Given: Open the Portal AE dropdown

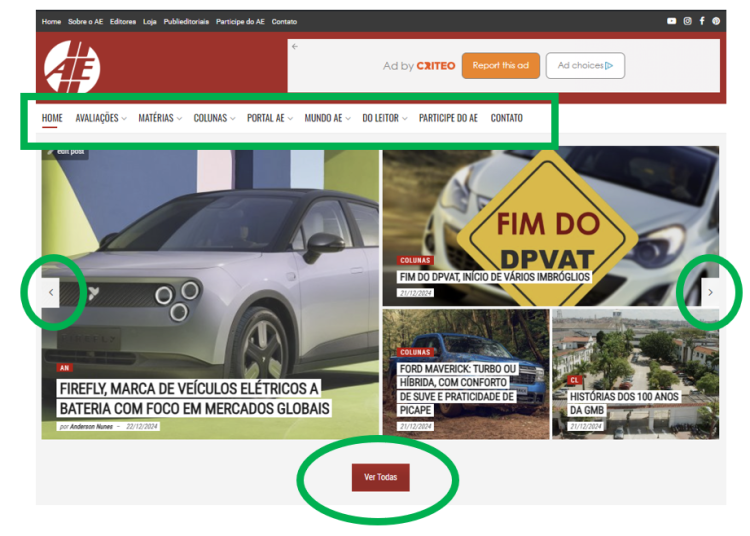Looking at the screenshot, I should tap(270, 118).
